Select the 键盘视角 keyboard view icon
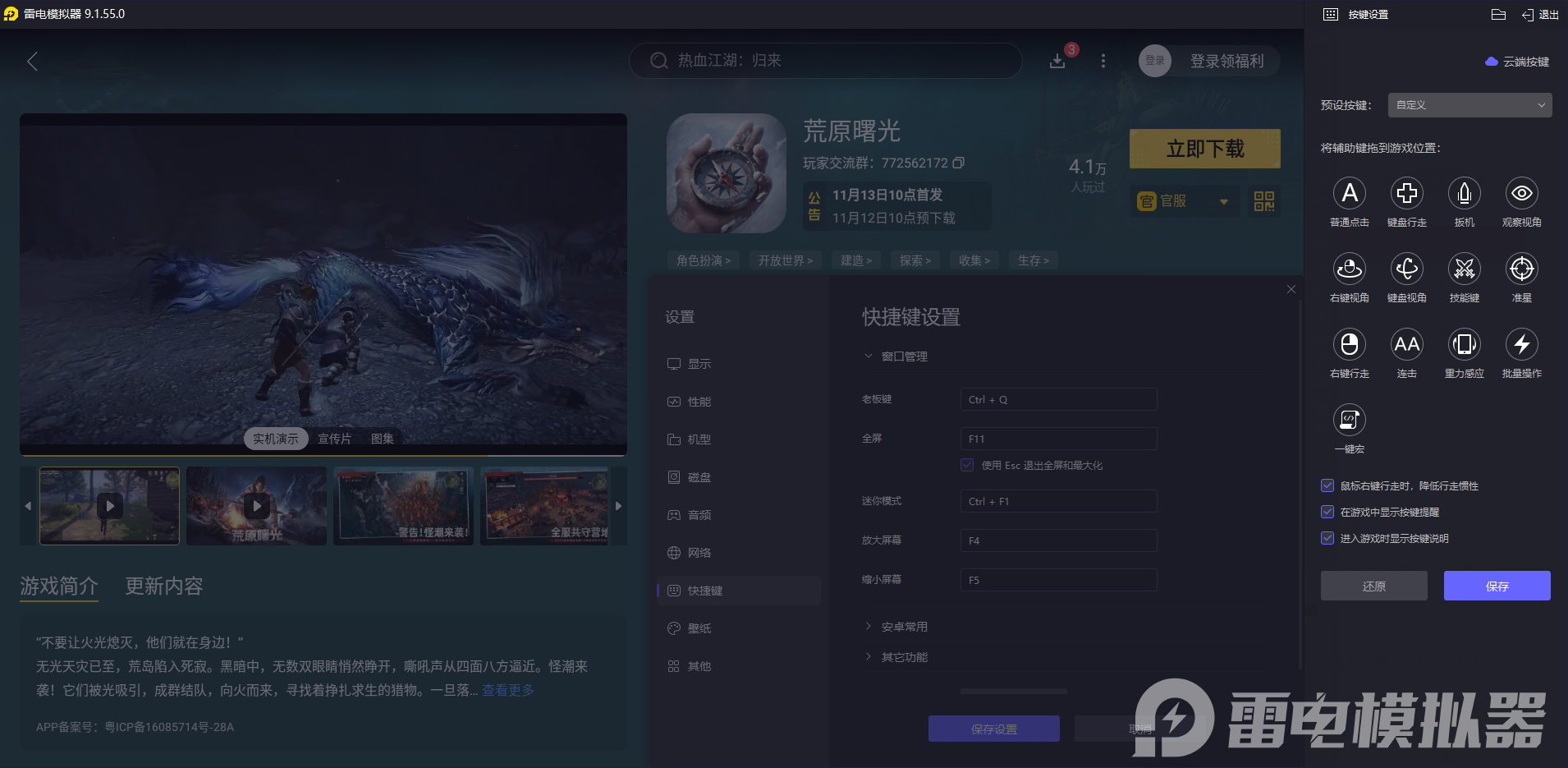This screenshot has width=1568, height=768. (x=1406, y=269)
